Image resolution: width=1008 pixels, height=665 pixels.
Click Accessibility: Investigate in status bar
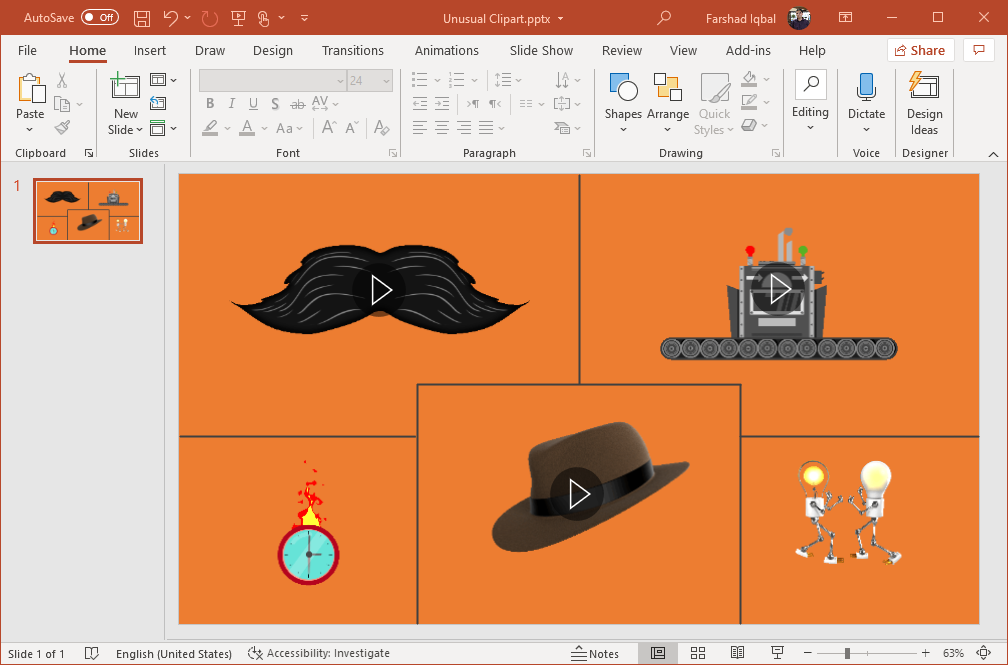(319, 653)
